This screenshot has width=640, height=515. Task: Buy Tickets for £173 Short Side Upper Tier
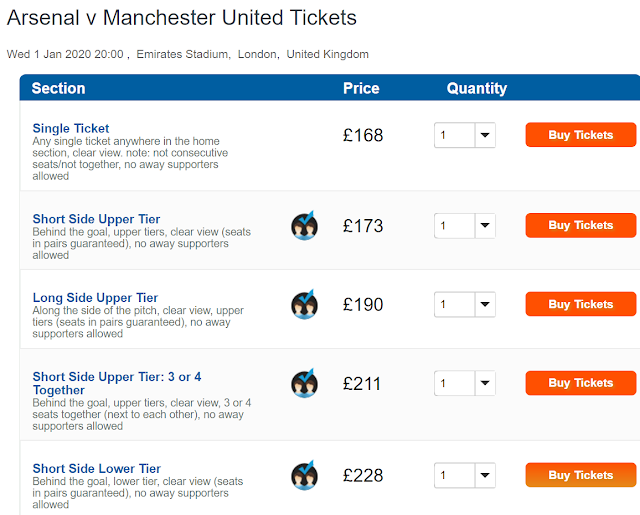580,226
